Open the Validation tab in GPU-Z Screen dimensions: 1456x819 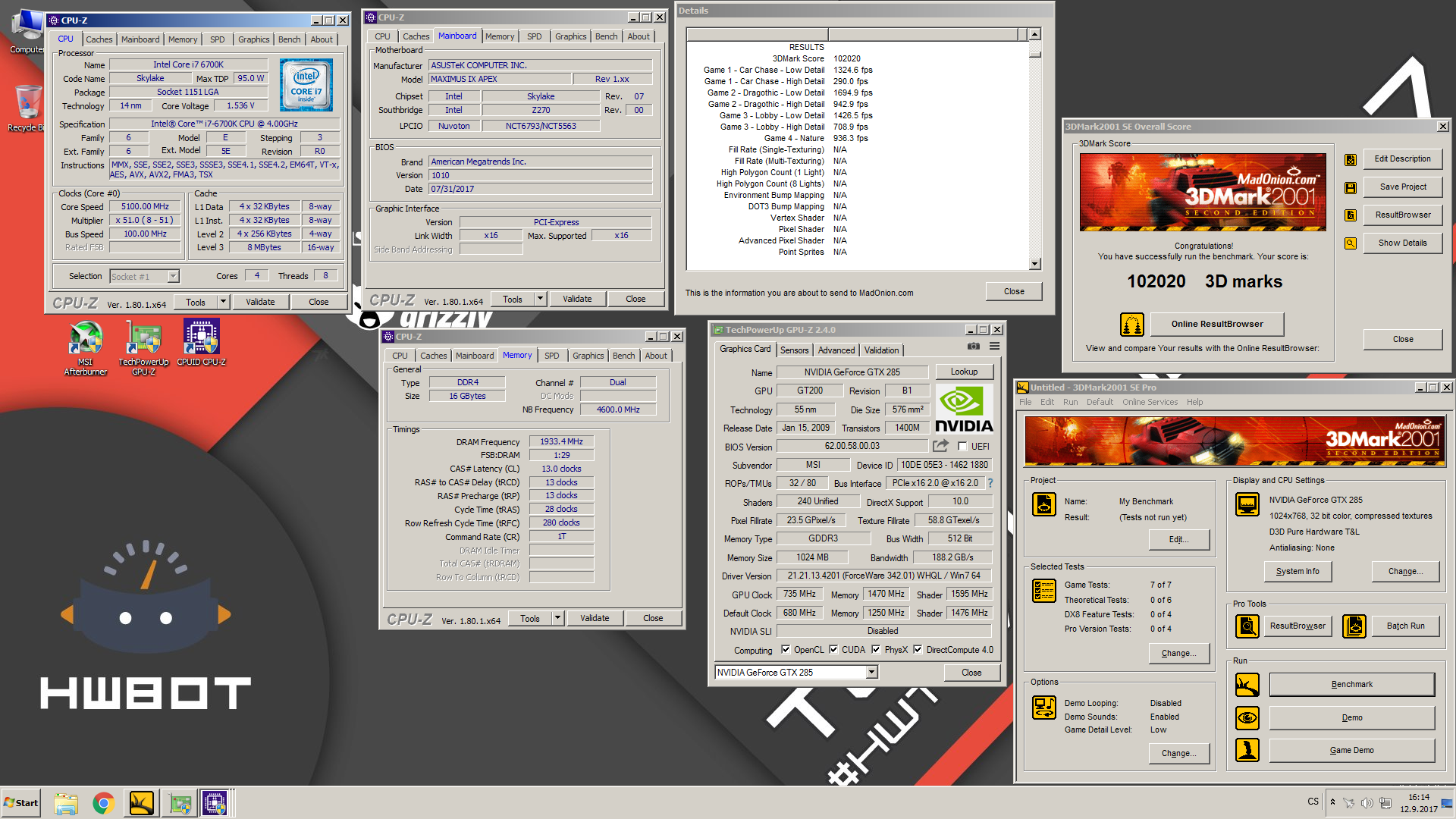pos(881,350)
